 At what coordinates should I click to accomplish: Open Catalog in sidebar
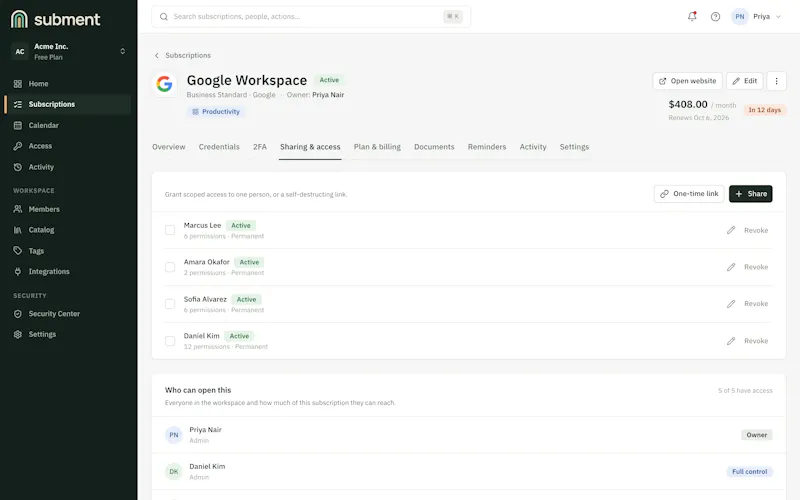click(x=67, y=230)
